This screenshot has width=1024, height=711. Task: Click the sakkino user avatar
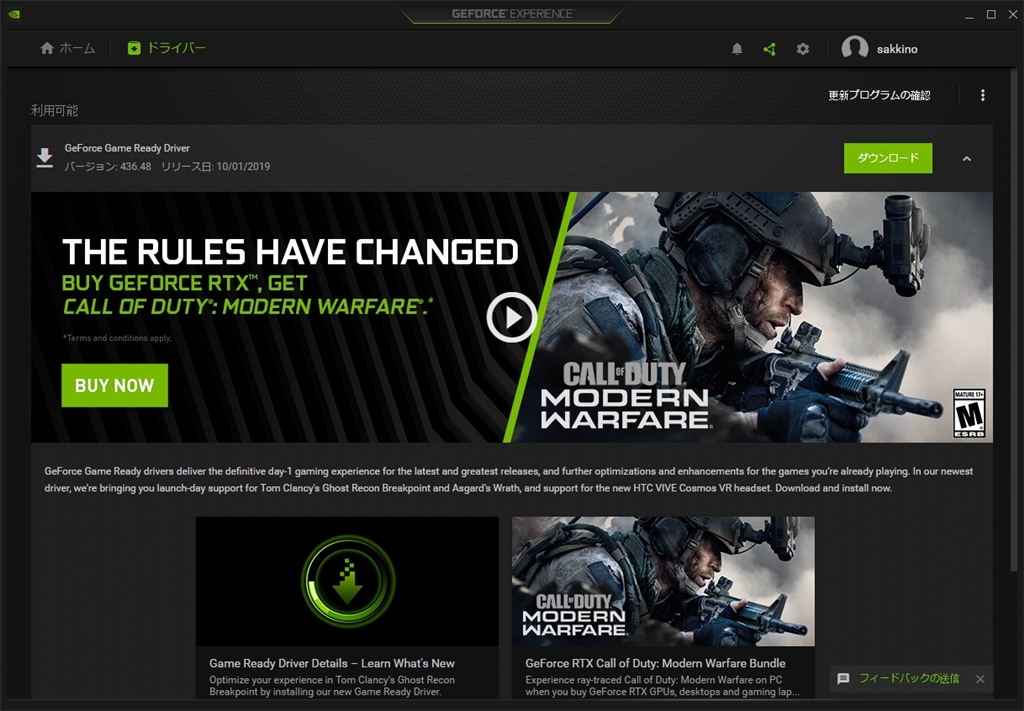click(x=854, y=48)
